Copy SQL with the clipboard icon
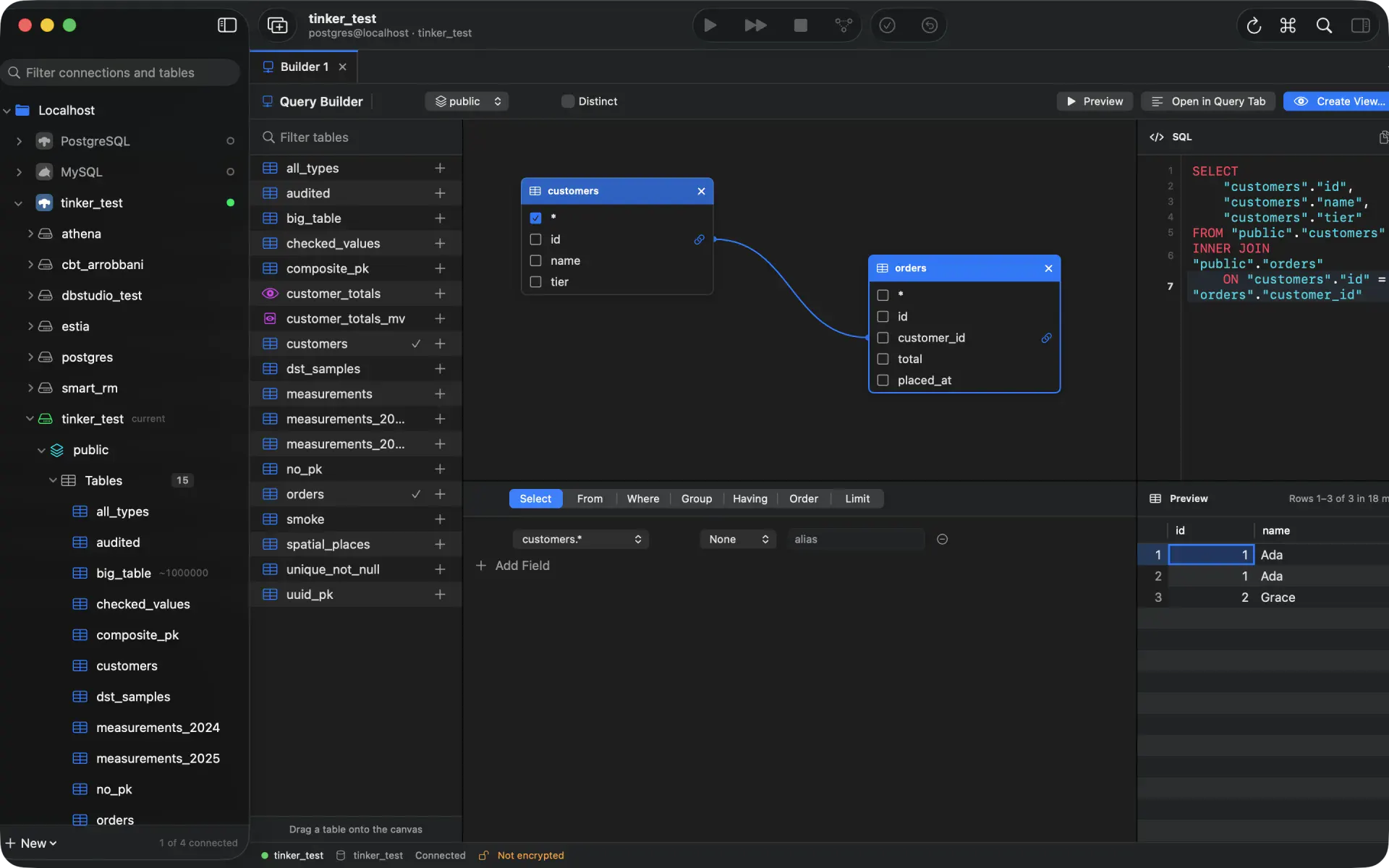Screen dimensions: 1389x868 point(1383,137)
